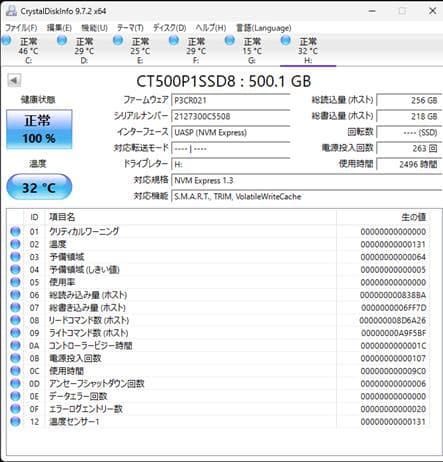Click status icon for row 03 予備領域
The width and height of the screenshot is (443, 462).
point(15,257)
